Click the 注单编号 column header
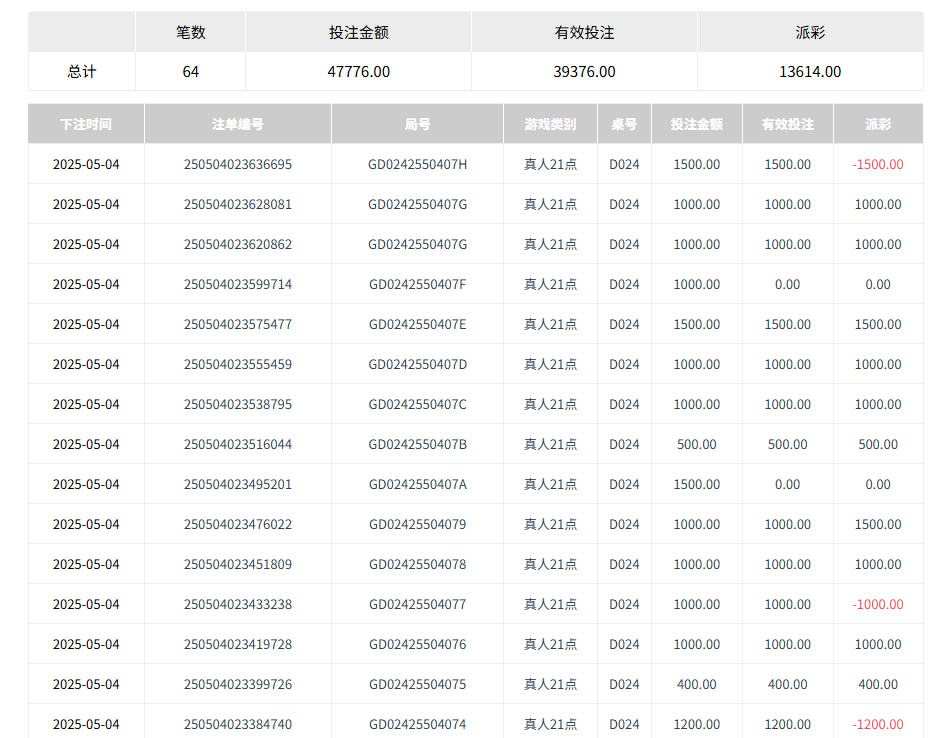This screenshot has width=931, height=738. pos(238,124)
